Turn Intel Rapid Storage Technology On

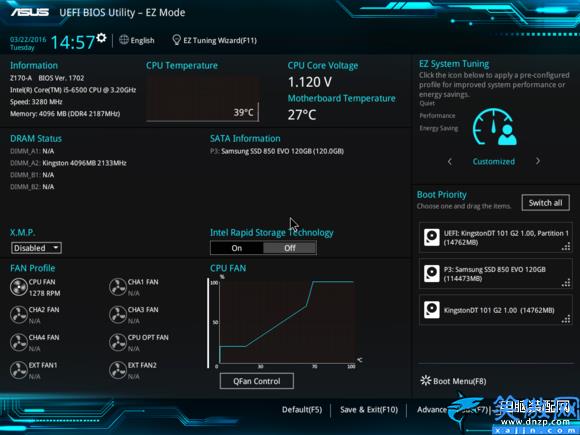coord(237,248)
